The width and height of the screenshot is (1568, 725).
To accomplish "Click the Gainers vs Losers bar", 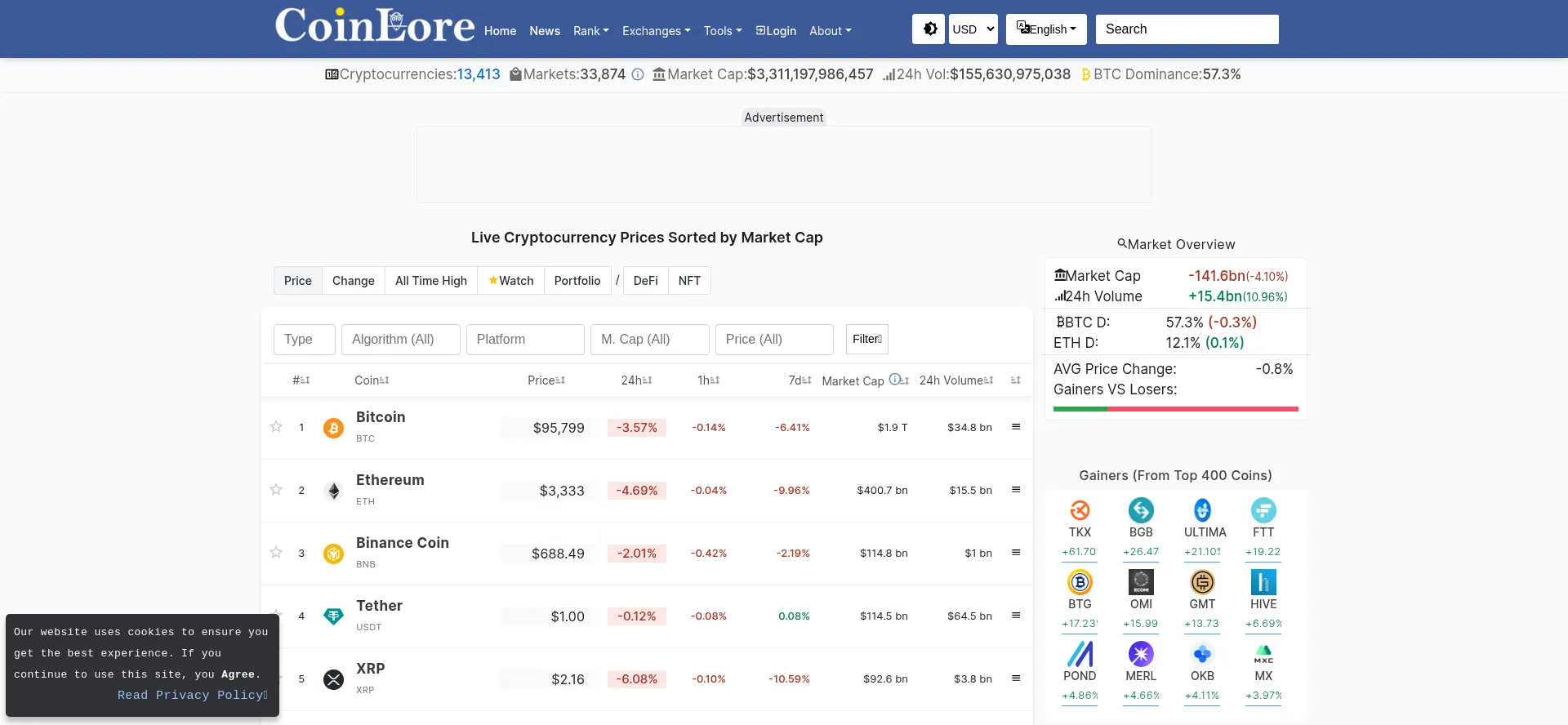I will click(1176, 409).
